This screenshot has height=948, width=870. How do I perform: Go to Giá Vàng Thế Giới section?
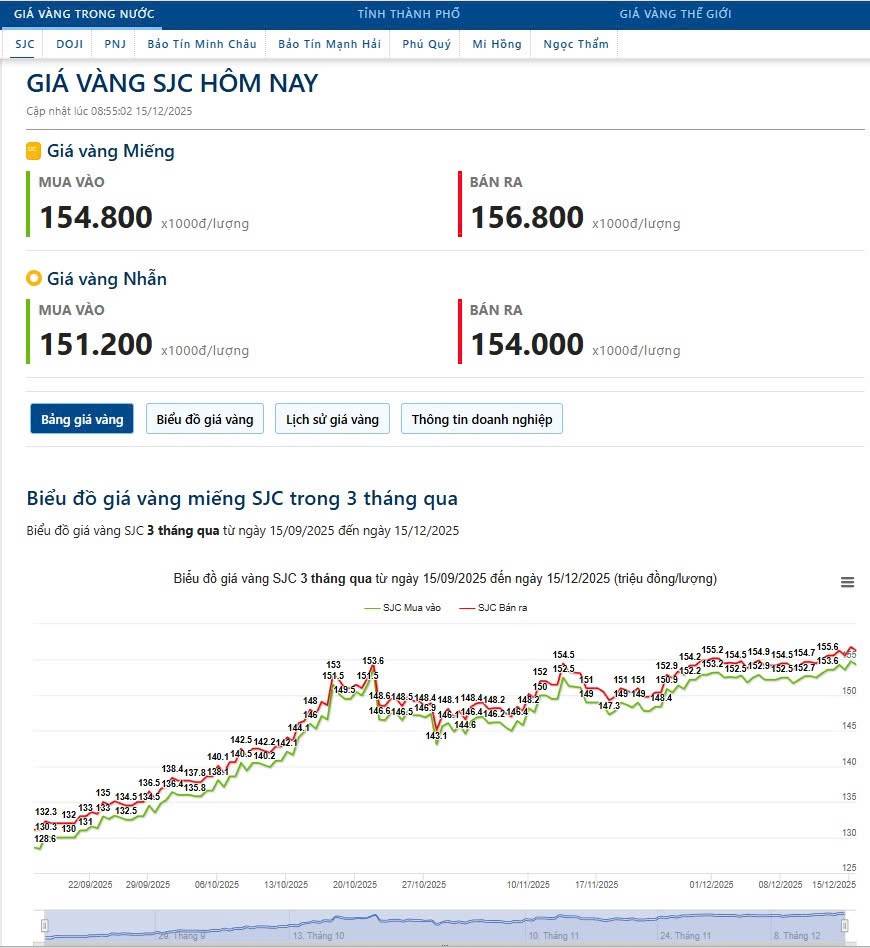(675, 14)
